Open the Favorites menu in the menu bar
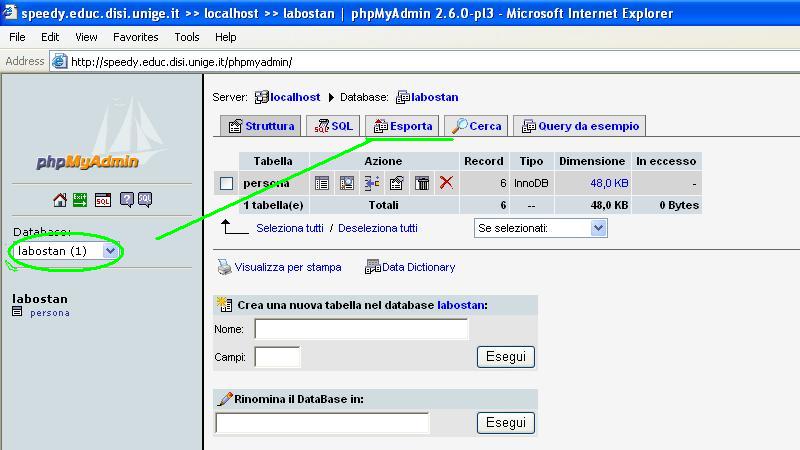Image resolution: width=800 pixels, height=450 pixels. pyautogui.click(x=135, y=37)
